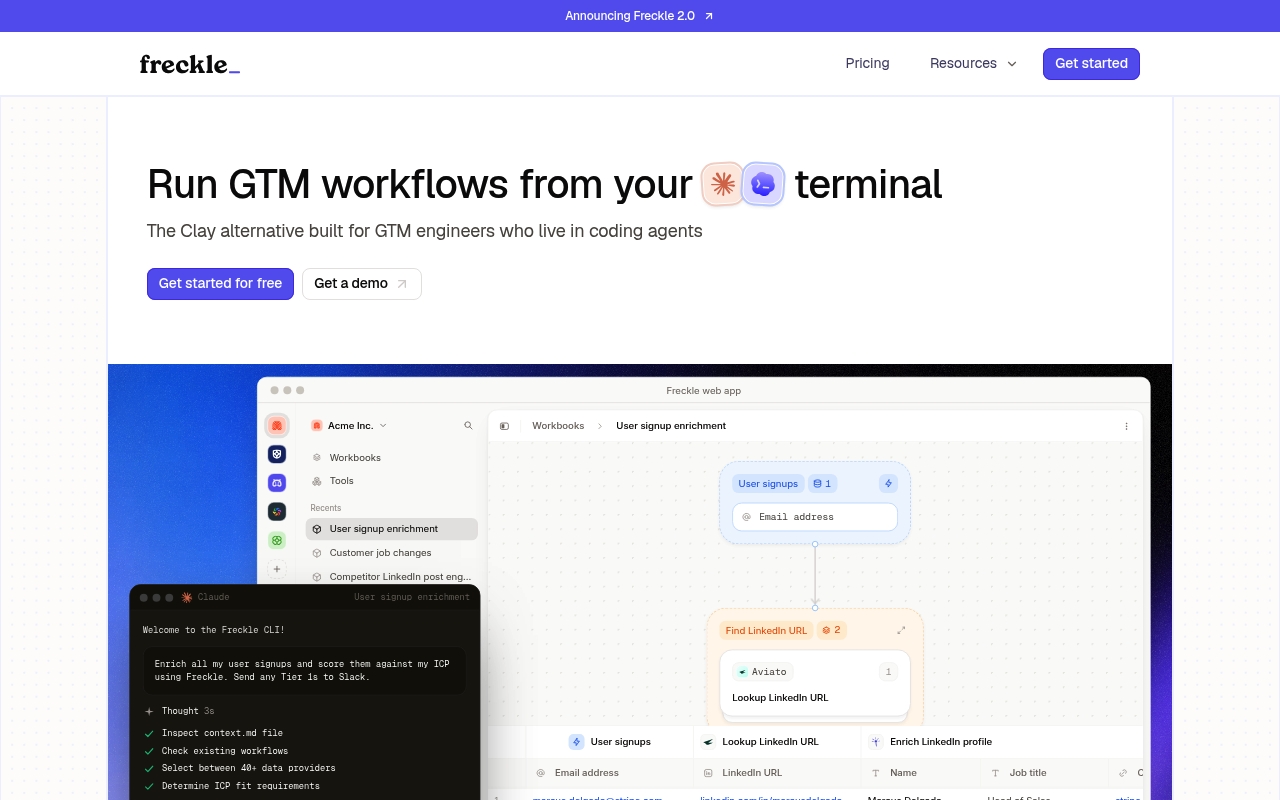Click Select between 40+ data providers line
The width and height of the screenshot is (1280, 800).
(248, 768)
